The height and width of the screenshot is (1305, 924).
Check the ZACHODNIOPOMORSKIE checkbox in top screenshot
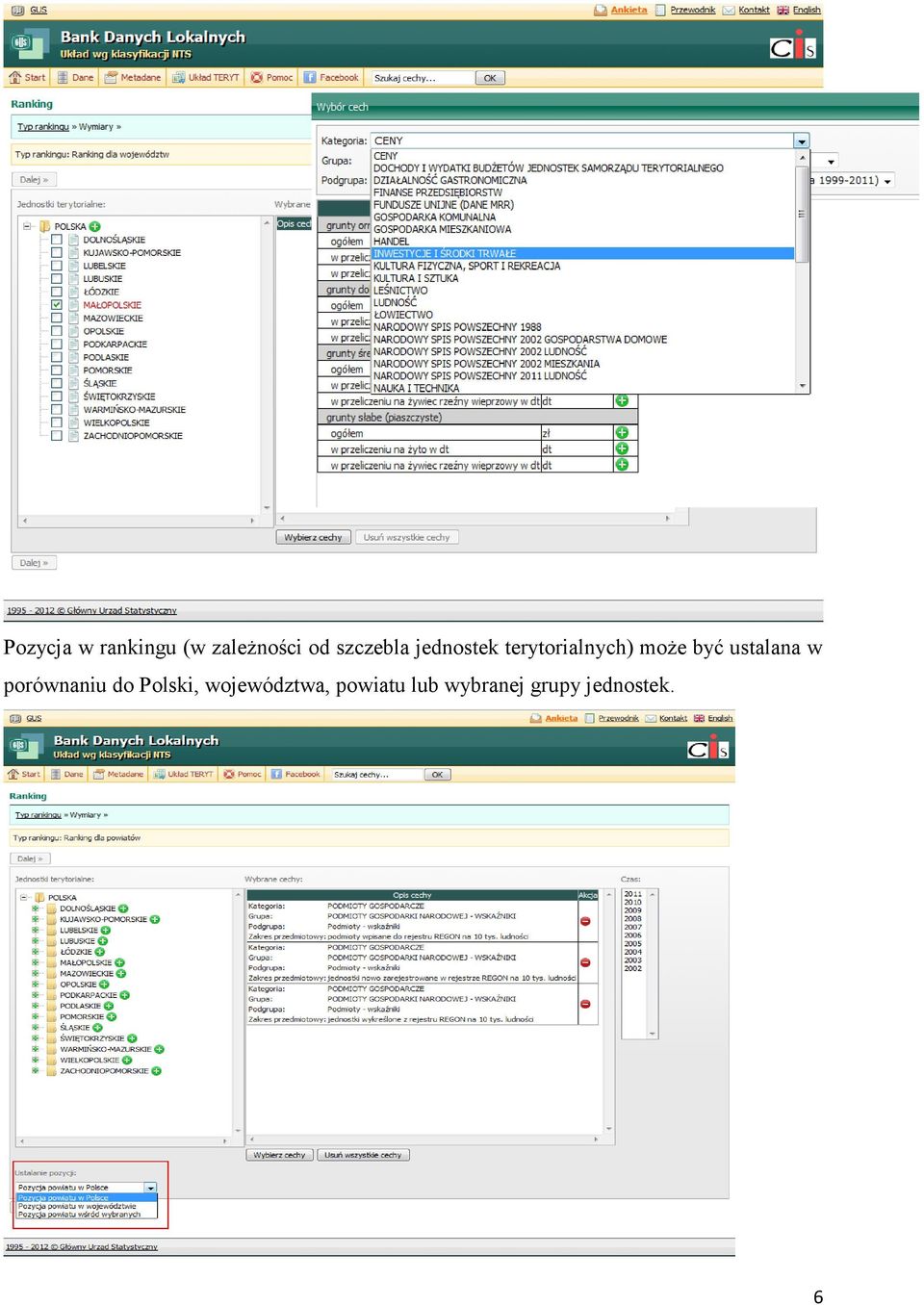tap(57, 436)
